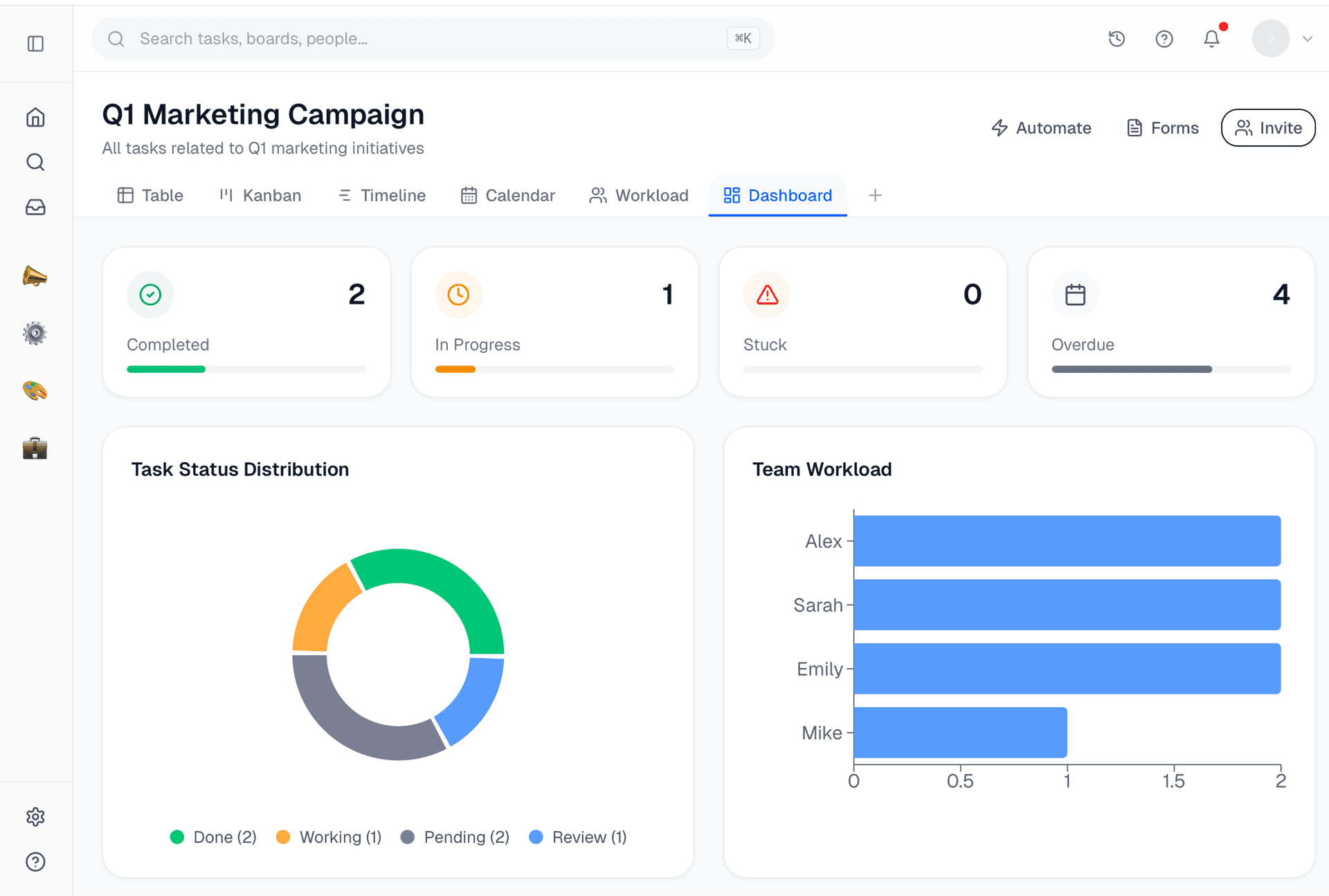
Task: Toggle the Done (2) legend item
Action: click(213, 836)
